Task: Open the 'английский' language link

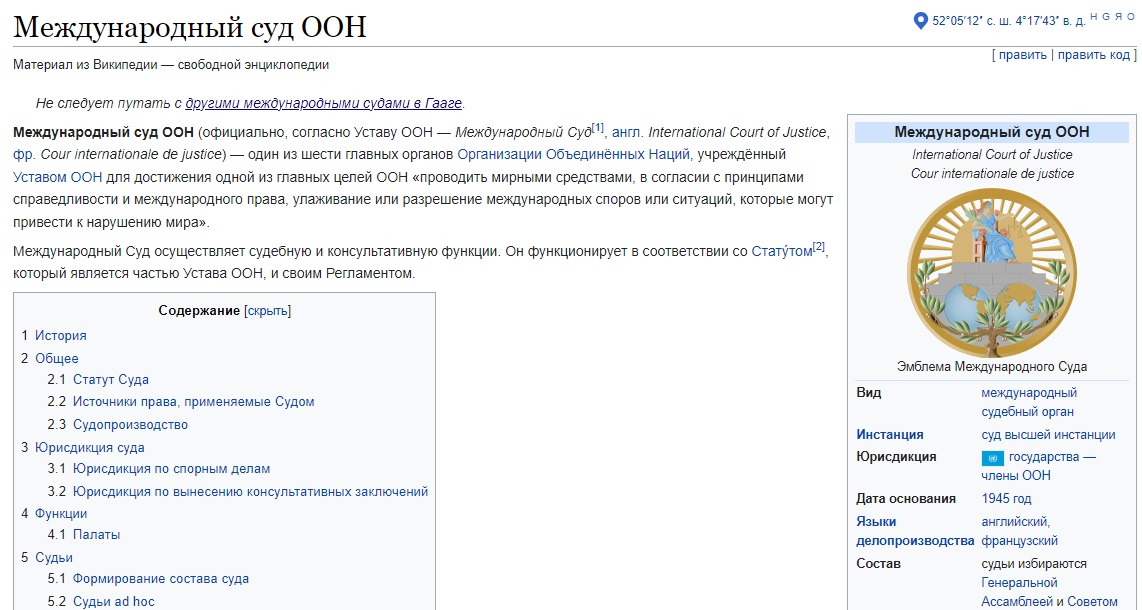Action: pos(1013,522)
